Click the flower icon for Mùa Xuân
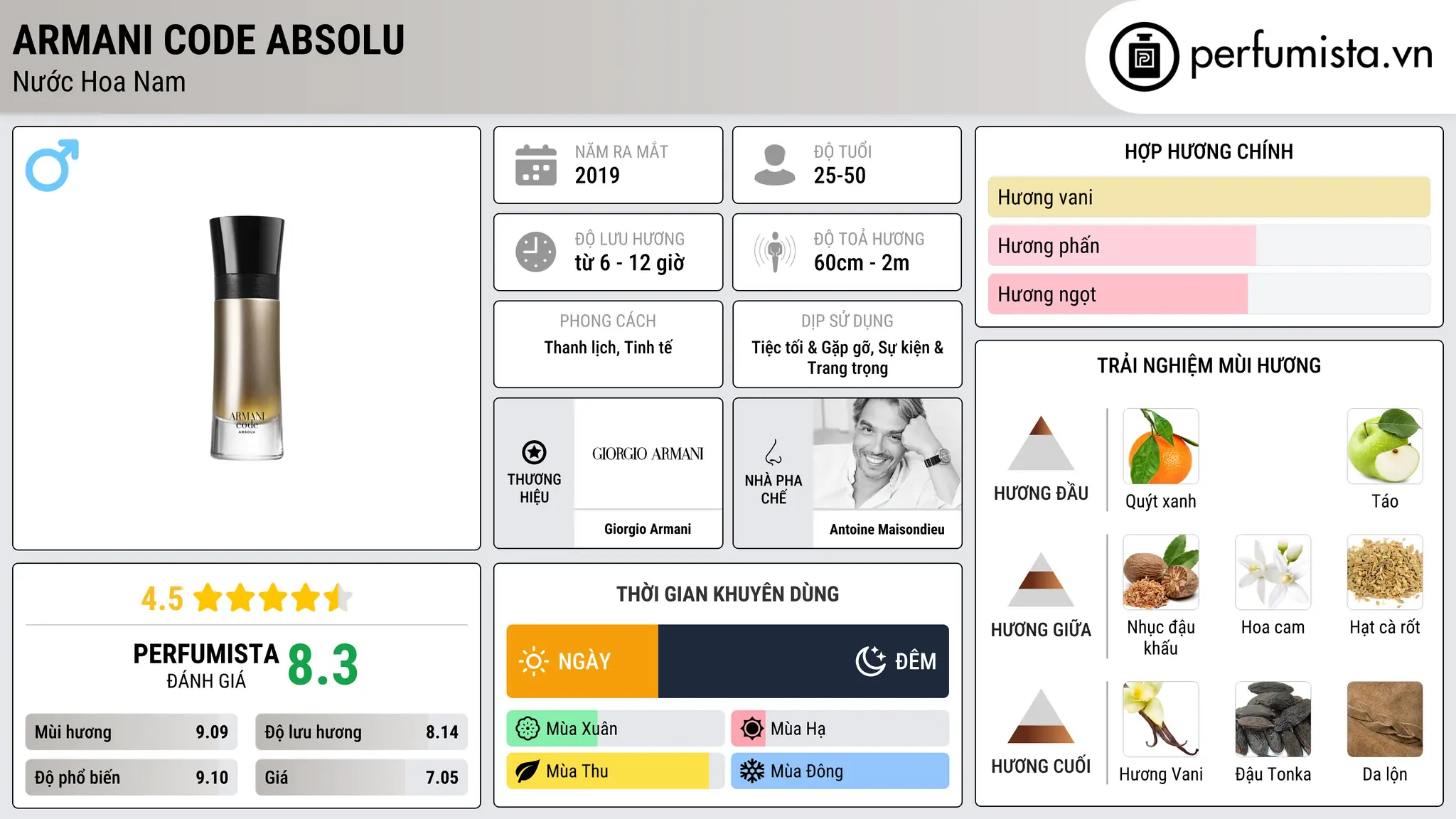1456x819 pixels. coord(528,729)
